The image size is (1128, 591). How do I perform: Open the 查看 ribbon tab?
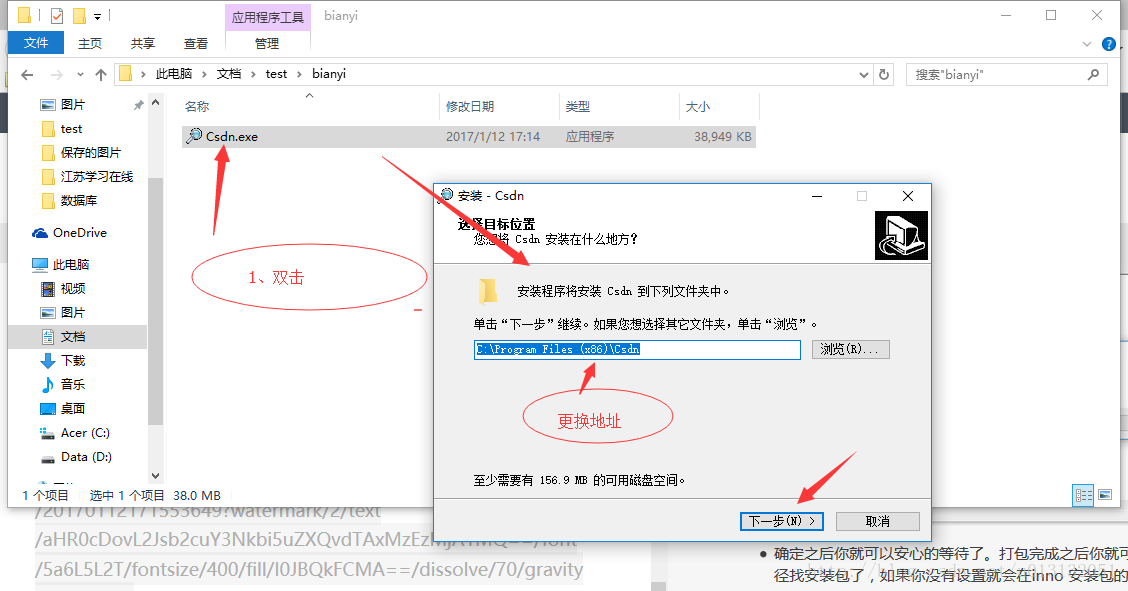point(196,44)
